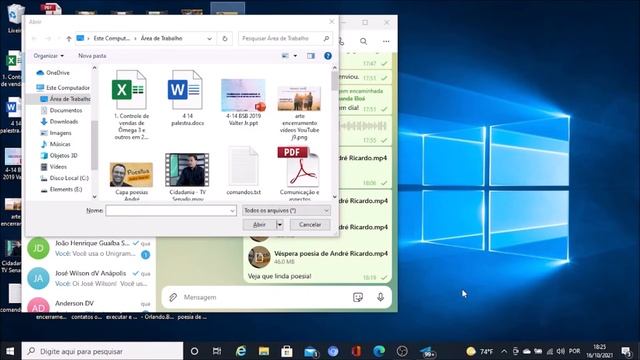
Task: Open chat with João Henrique Gualba
Action: [89, 248]
